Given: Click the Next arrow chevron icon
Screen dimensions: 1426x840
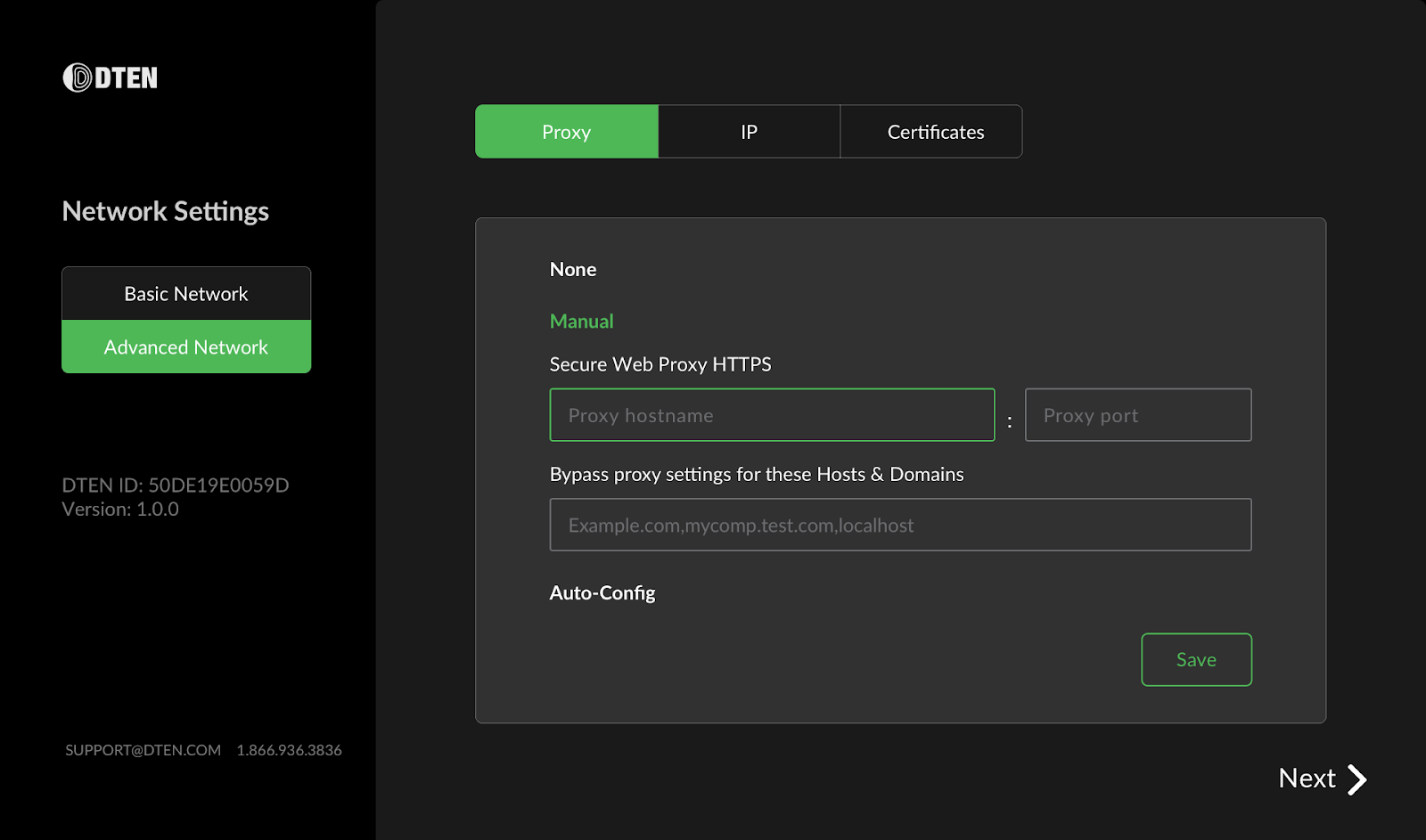Looking at the screenshot, I should click(1356, 779).
